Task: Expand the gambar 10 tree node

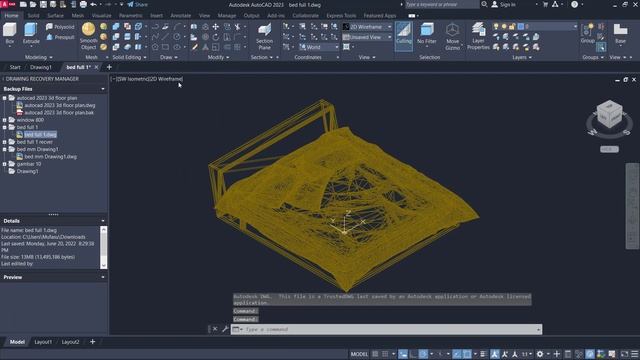Action: point(4,164)
